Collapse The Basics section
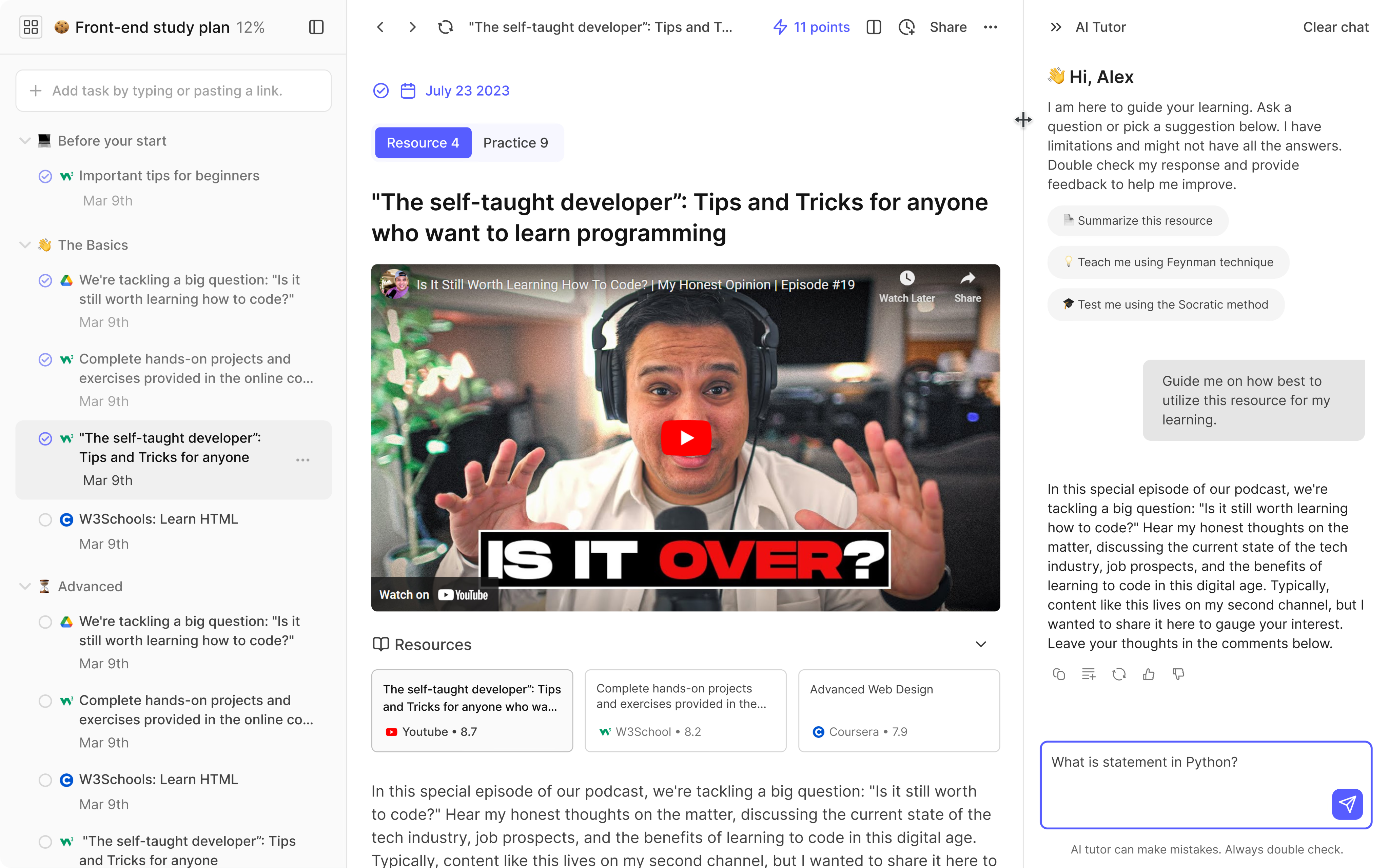Image resolution: width=1389 pixels, height=868 pixels. (25, 245)
